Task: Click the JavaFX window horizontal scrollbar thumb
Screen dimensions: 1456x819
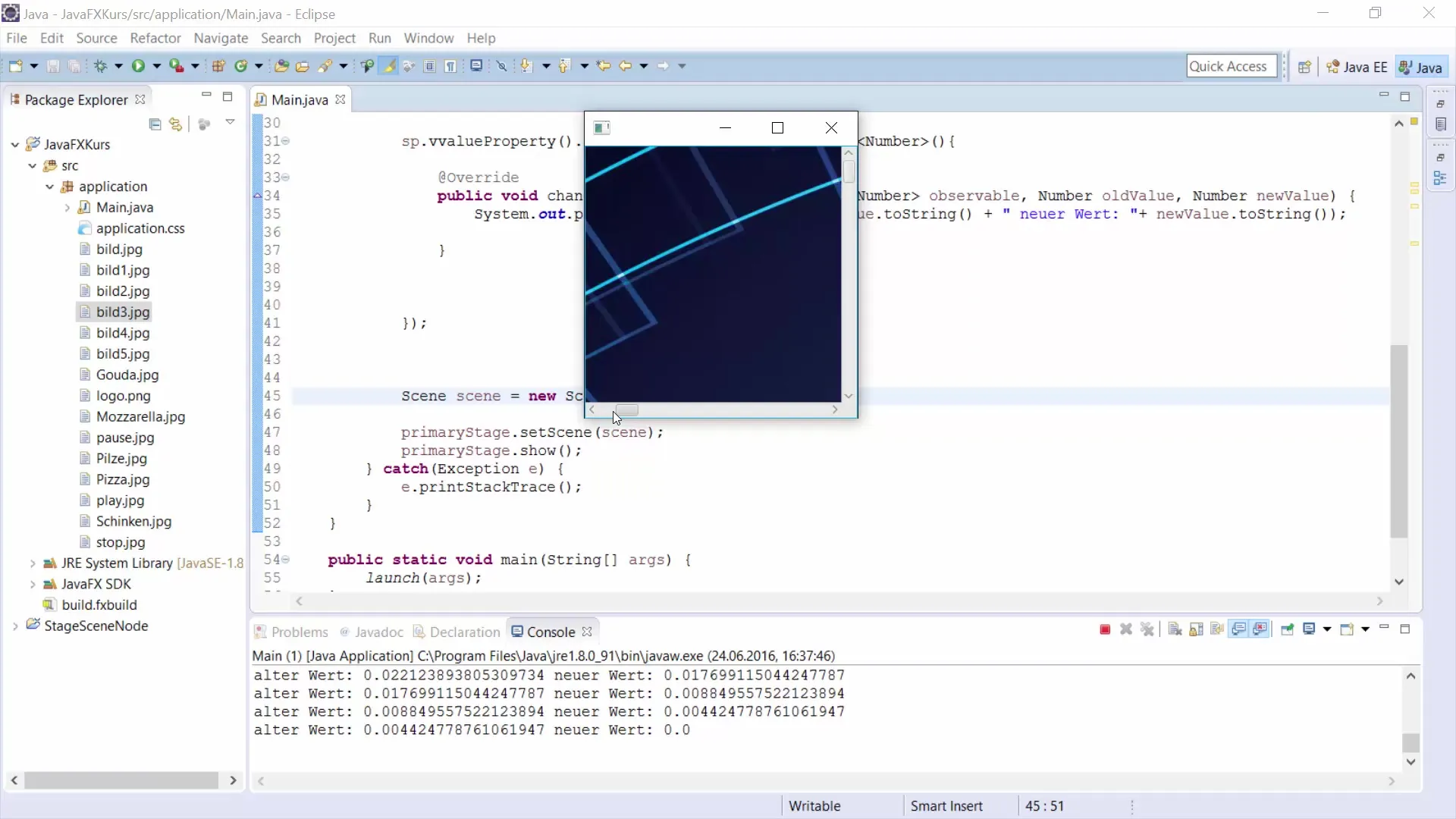Action: [x=626, y=410]
